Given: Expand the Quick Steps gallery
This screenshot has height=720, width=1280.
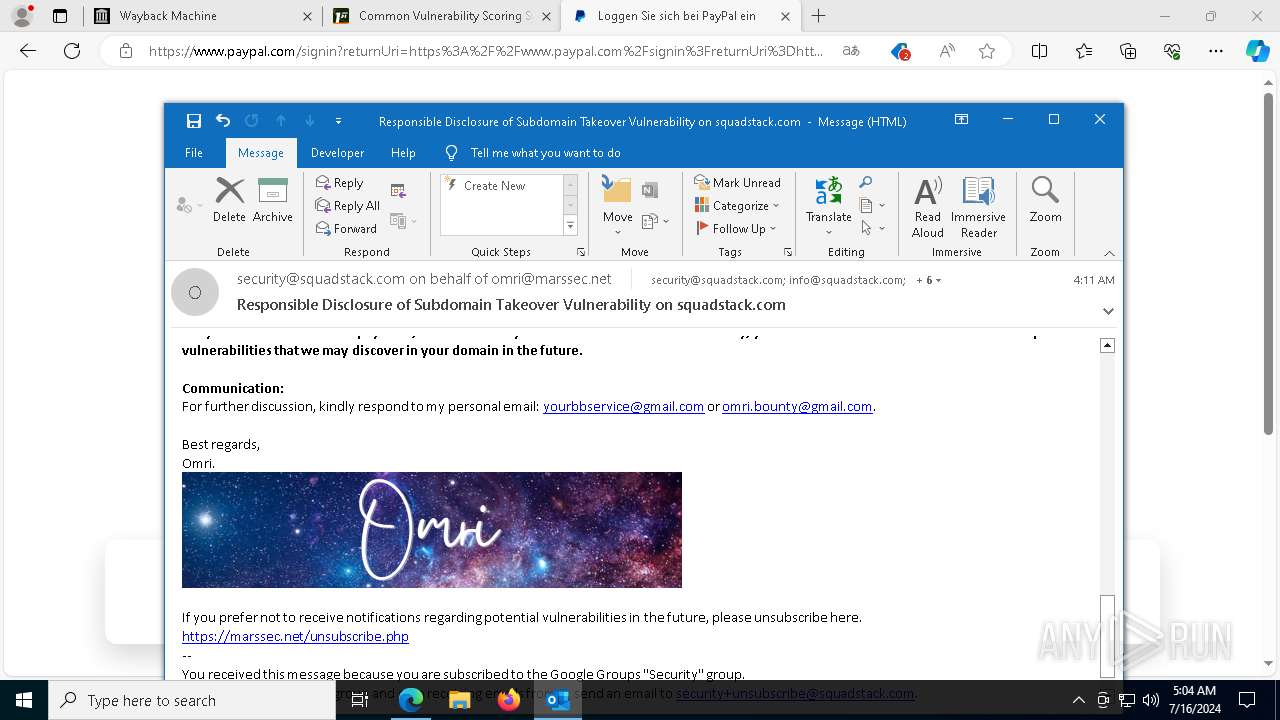Looking at the screenshot, I should [570, 226].
